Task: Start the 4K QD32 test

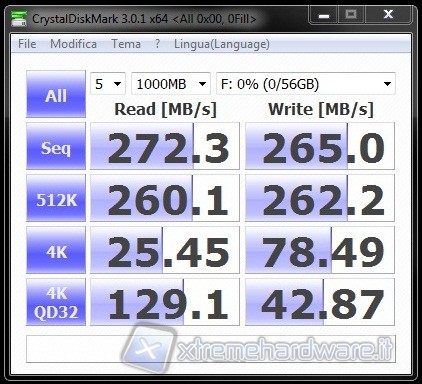Action: click(x=56, y=302)
